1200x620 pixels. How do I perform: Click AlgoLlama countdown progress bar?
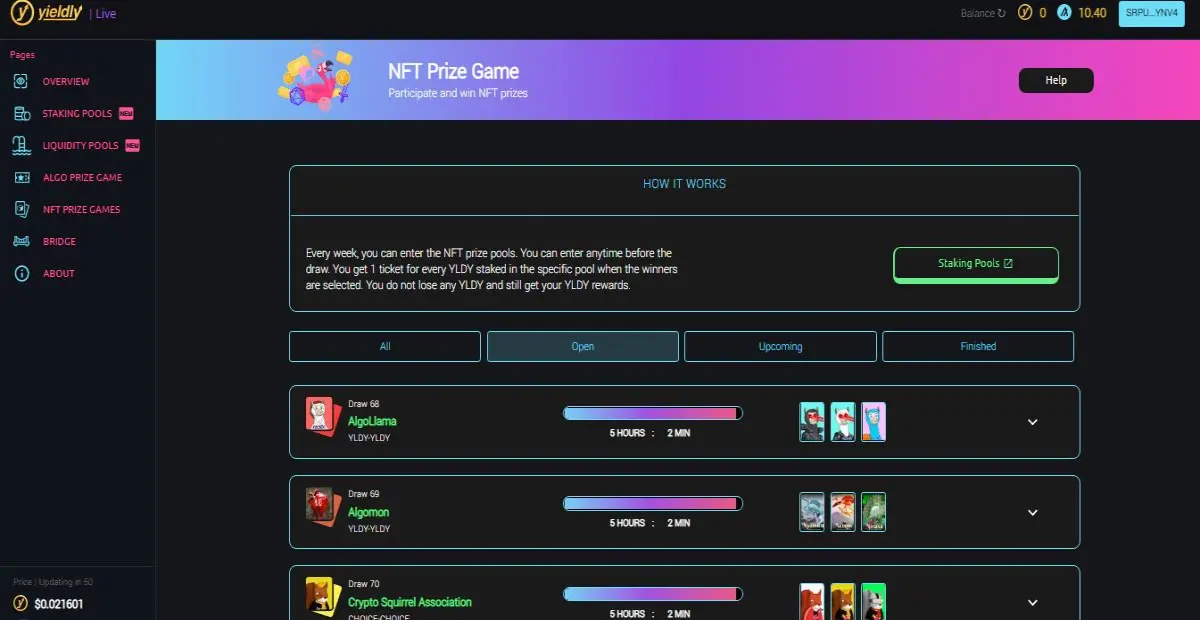[653, 412]
